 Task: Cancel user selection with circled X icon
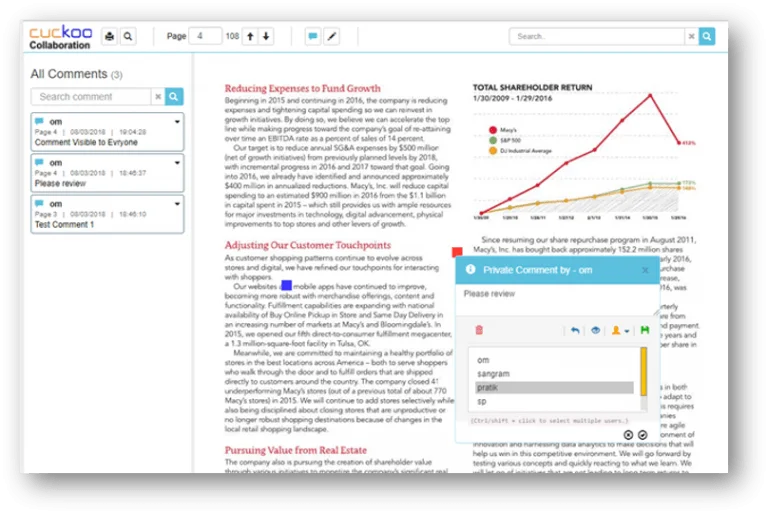coord(628,435)
